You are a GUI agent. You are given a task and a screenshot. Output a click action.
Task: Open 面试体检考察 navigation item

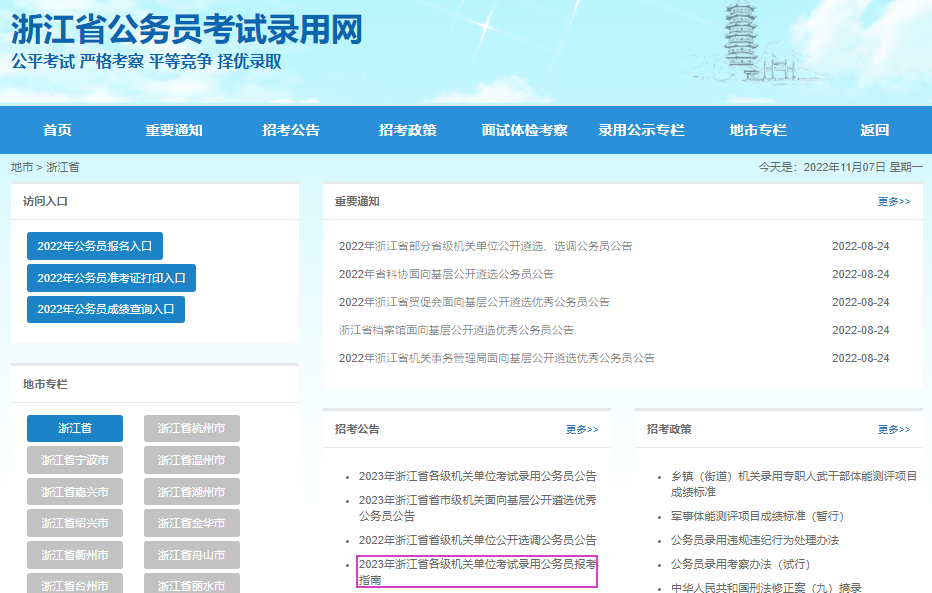[524, 130]
